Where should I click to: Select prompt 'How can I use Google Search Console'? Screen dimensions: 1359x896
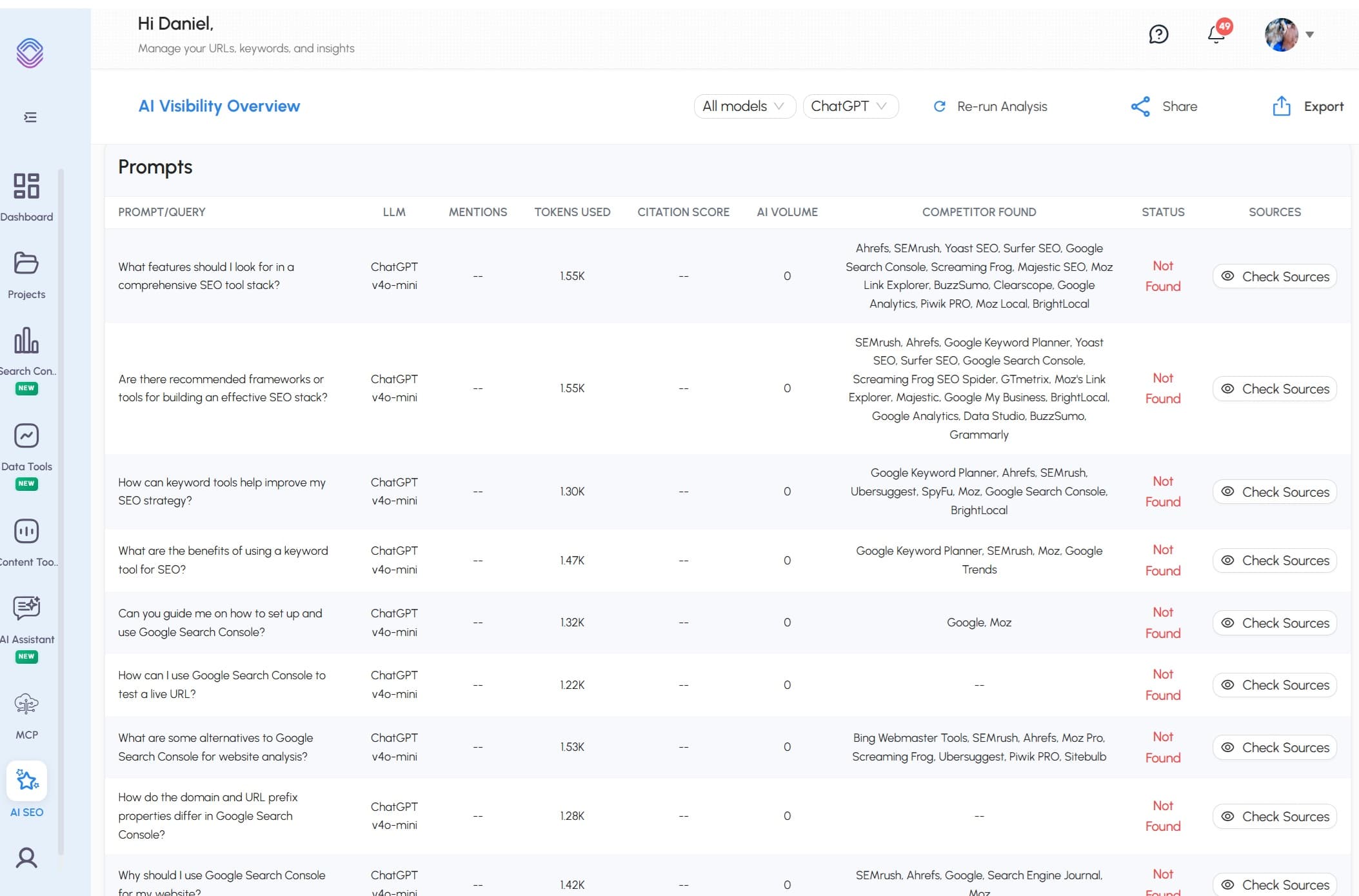[x=222, y=684]
